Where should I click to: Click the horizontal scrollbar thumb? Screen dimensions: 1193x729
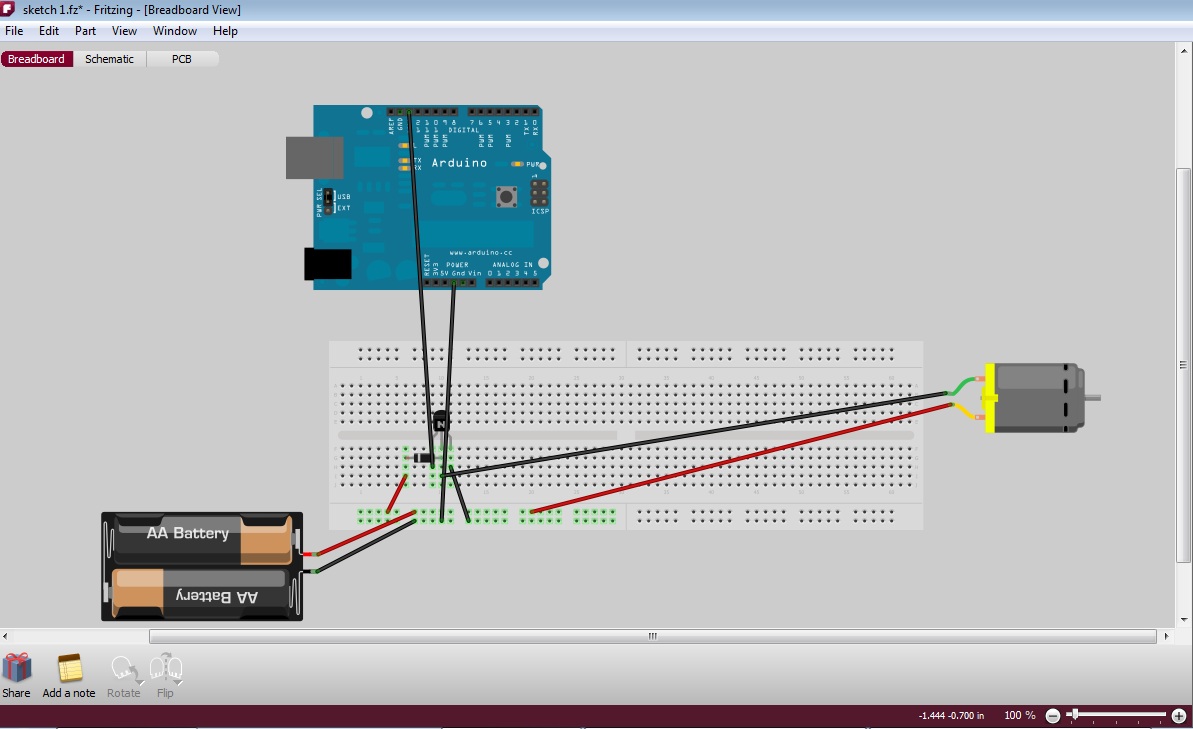click(x=651, y=636)
